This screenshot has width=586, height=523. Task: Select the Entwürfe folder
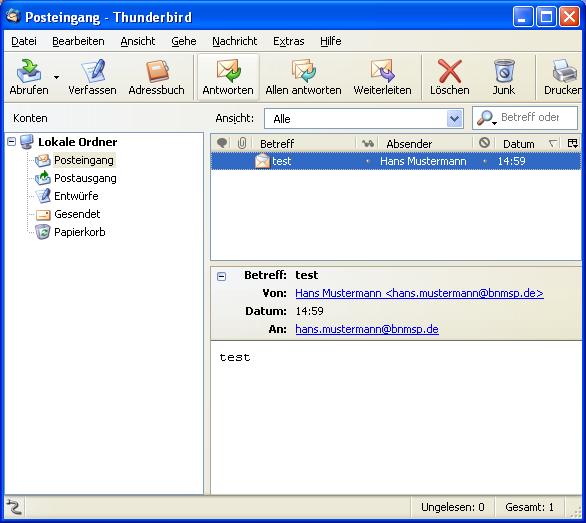point(76,196)
